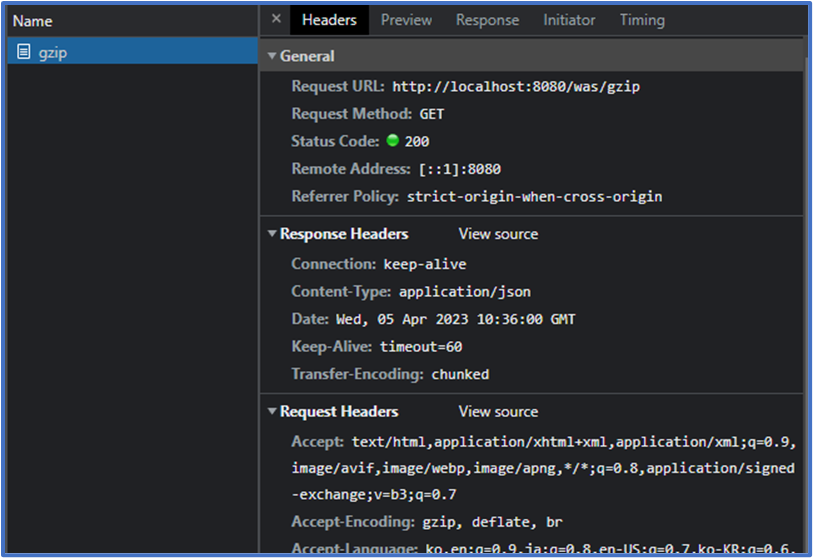This screenshot has height=558, width=813.
Task: Select the Request Method value GET
Action: (x=431, y=114)
